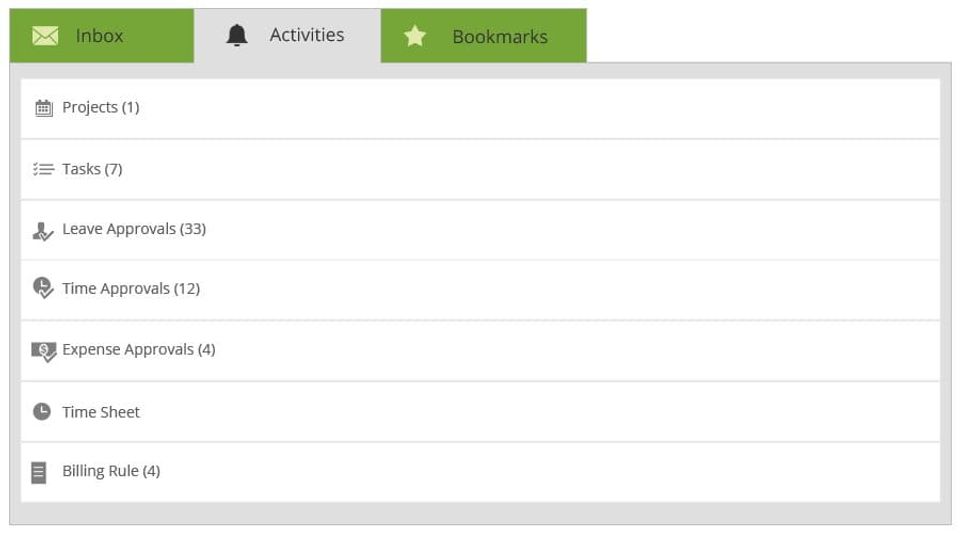Open the Time Sheet entry
This screenshot has width=960, height=533.
pos(101,412)
